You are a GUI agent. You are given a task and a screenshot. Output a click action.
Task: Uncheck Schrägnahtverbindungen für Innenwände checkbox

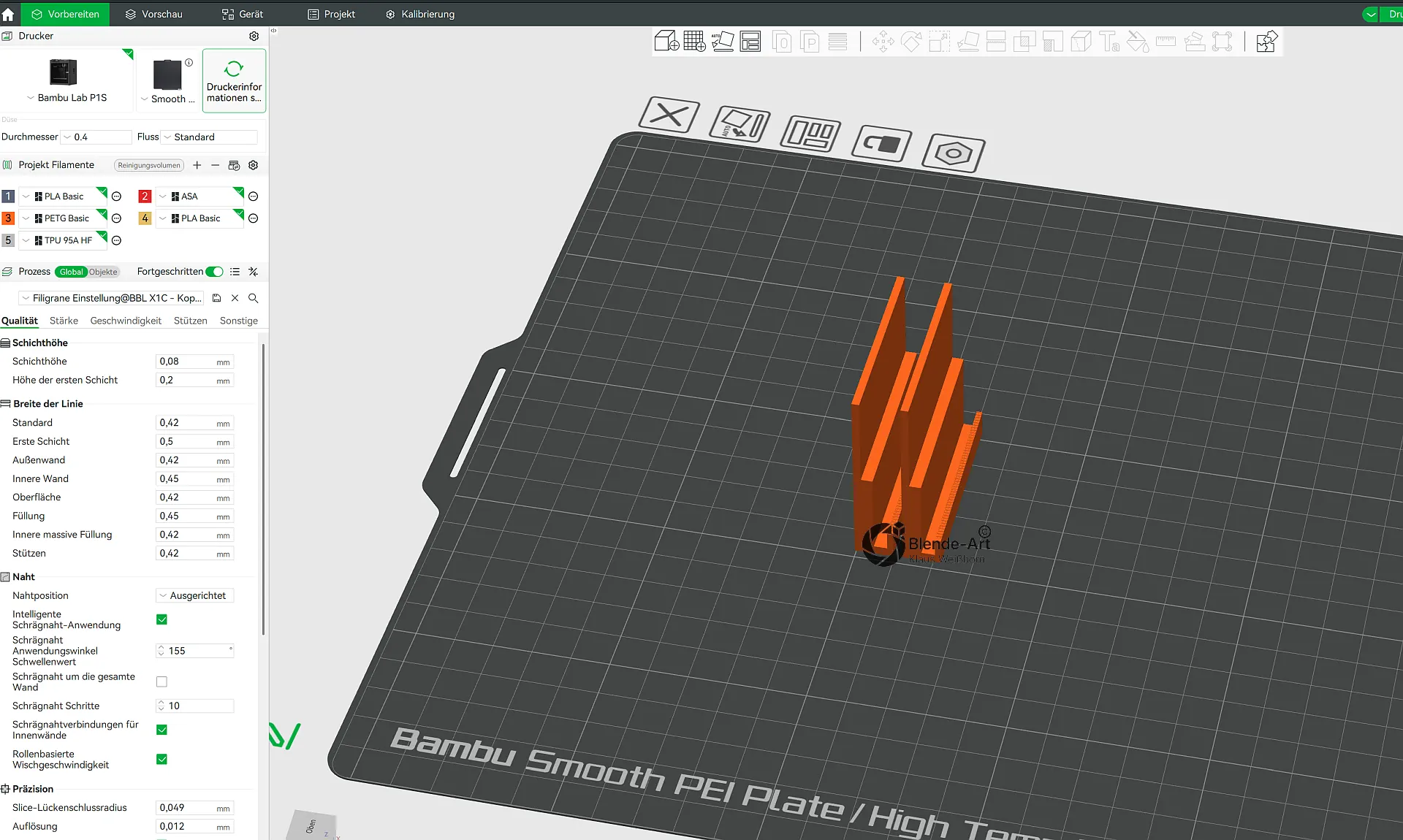click(162, 730)
